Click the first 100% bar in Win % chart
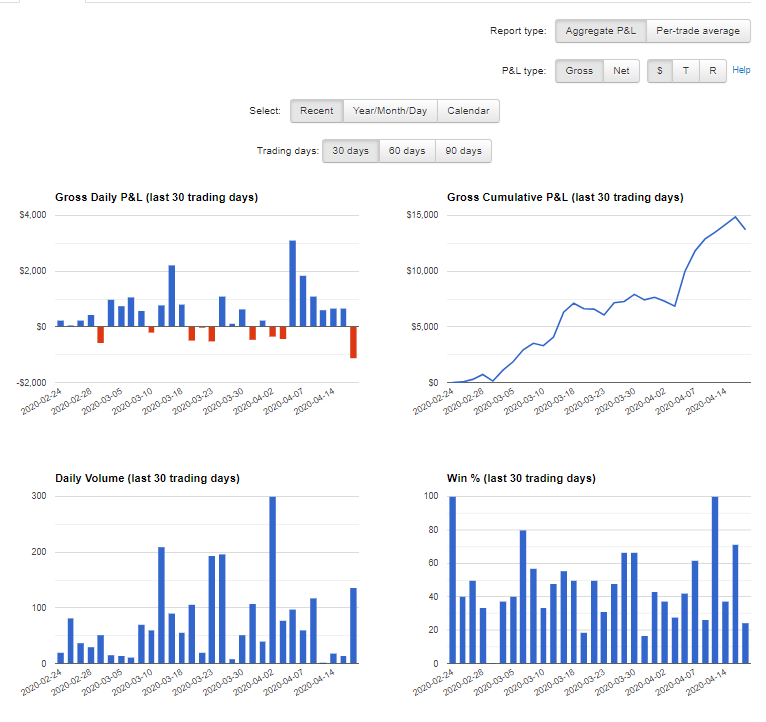The height and width of the screenshot is (722, 766). point(452,580)
